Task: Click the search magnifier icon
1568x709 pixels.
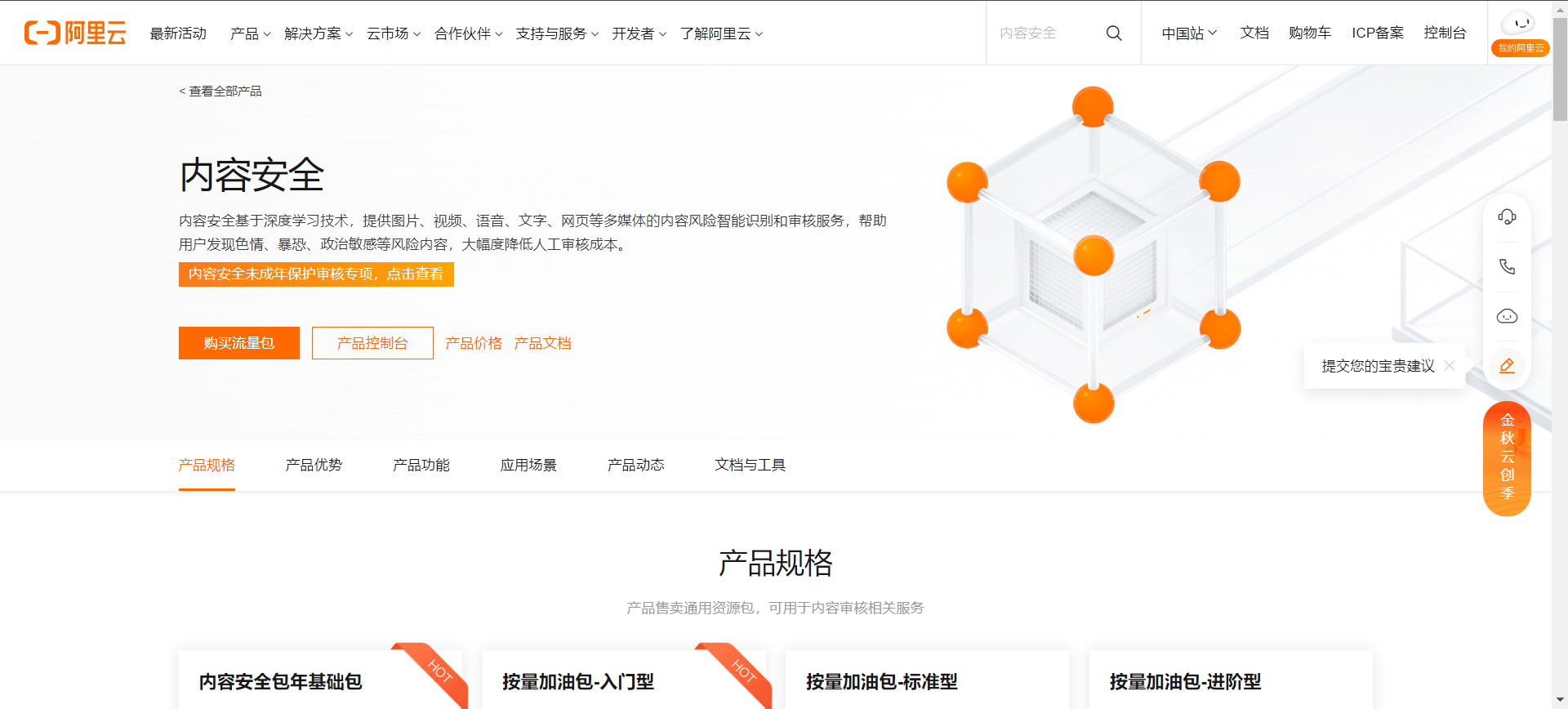Action: (1114, 33)
